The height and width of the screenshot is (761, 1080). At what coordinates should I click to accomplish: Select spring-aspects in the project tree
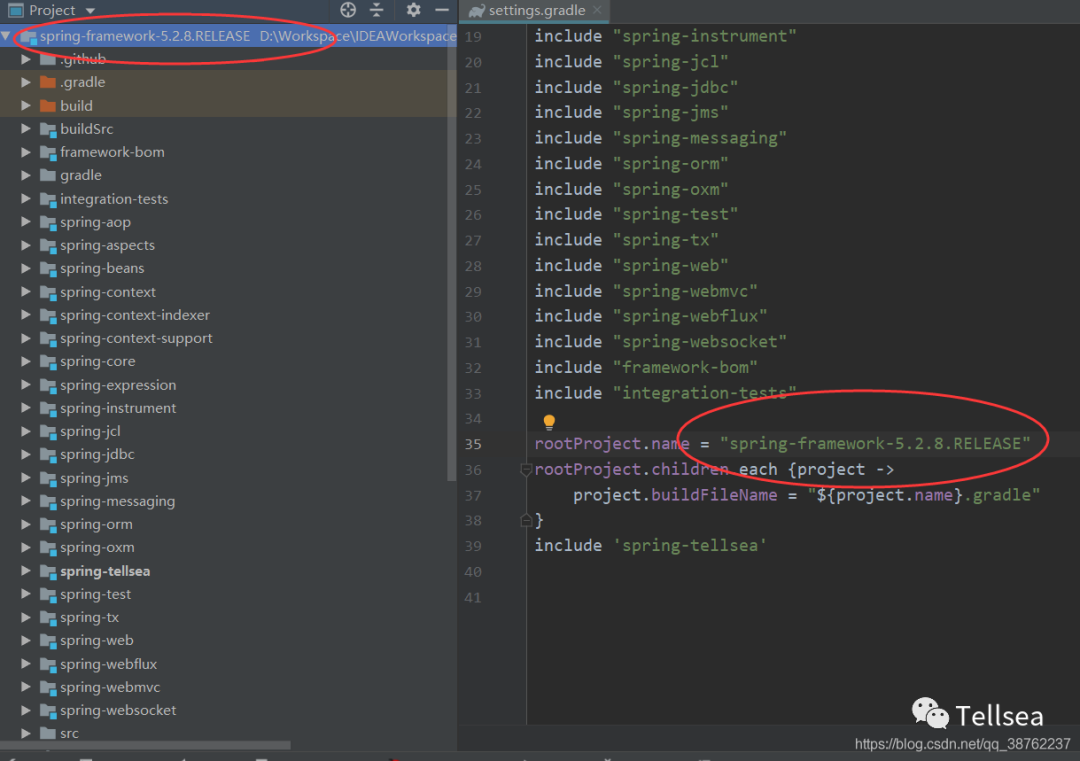pos(107,245)
